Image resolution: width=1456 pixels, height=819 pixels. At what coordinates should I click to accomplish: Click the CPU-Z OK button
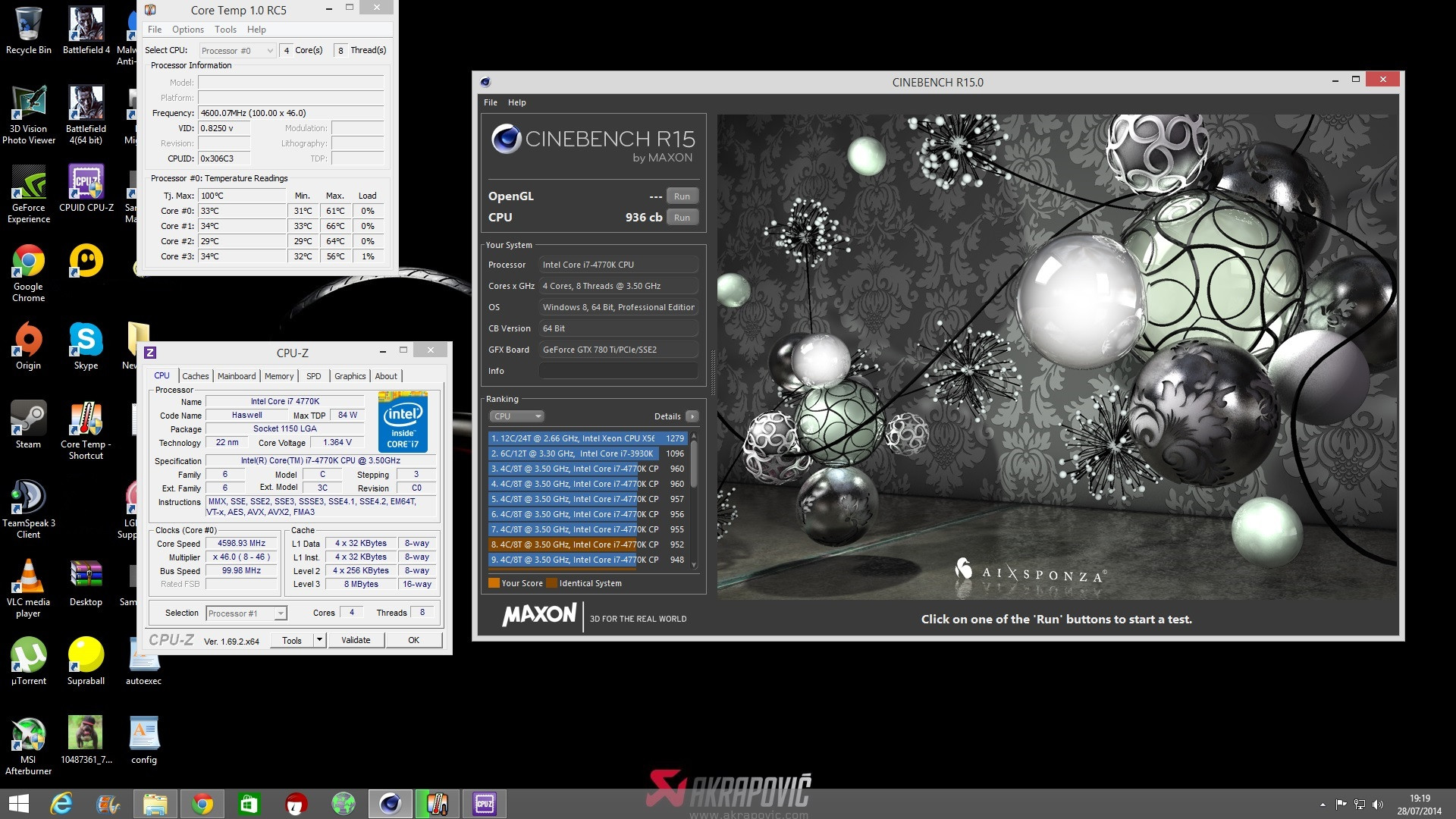coord(413,640)
